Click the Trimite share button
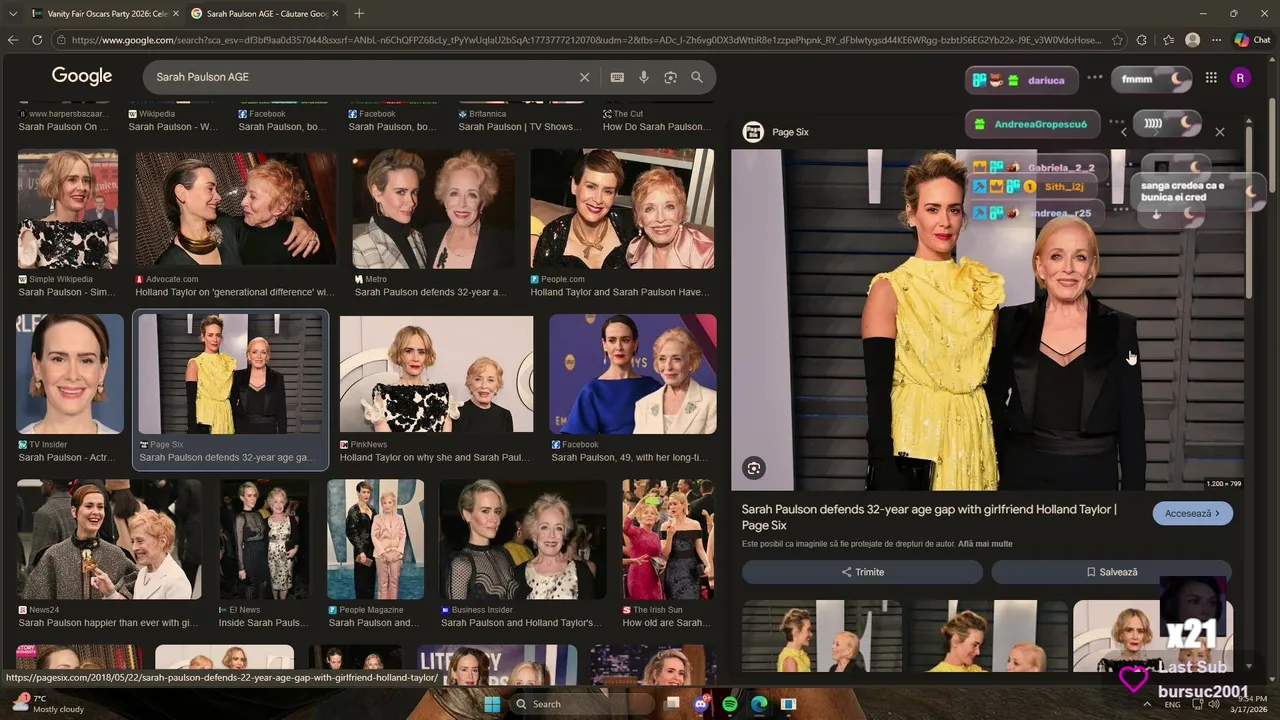 tap(862, 572)
